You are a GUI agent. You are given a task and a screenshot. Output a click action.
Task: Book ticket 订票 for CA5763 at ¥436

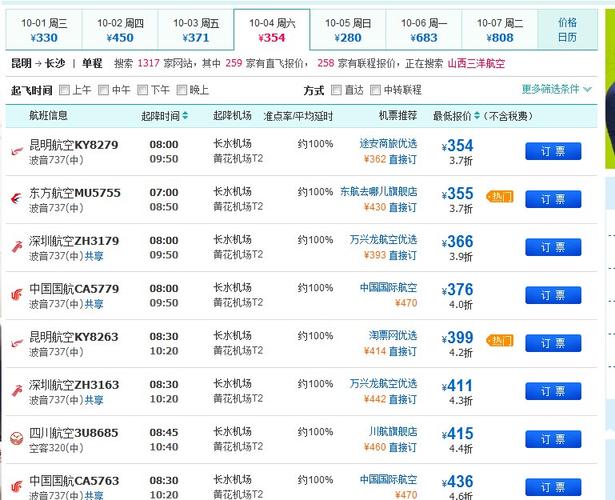553,487
